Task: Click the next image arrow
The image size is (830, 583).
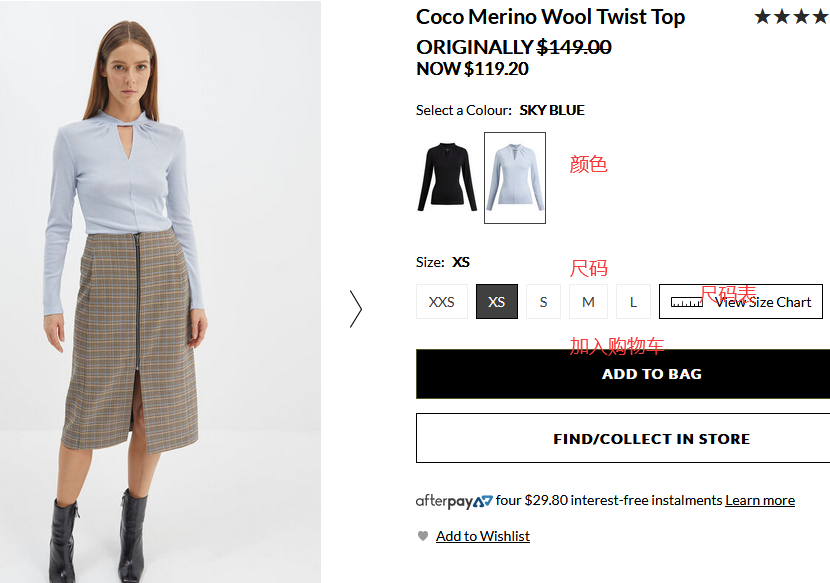Action: click(x=355, y=309)
